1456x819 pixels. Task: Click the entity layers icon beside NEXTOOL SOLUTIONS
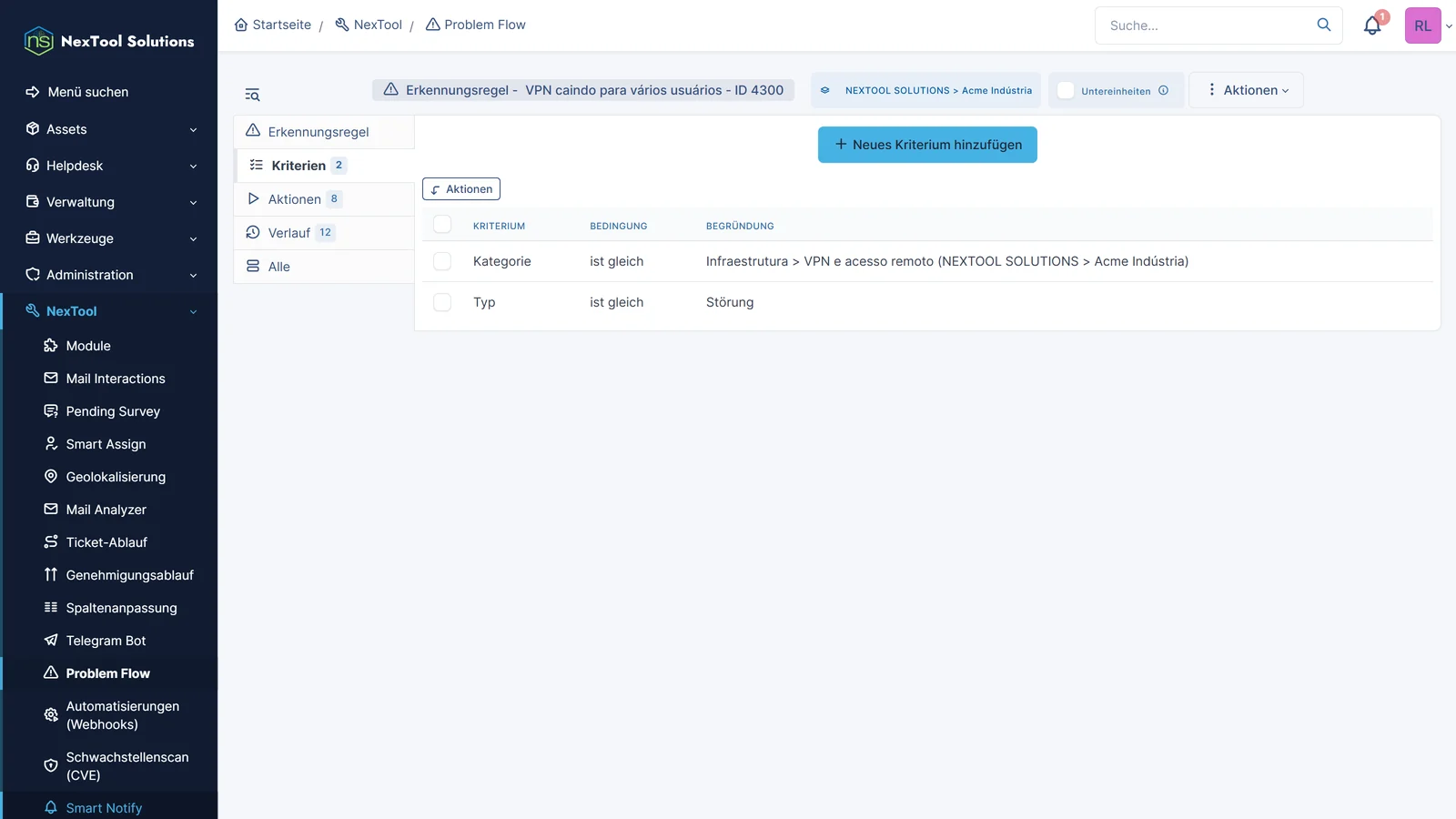click(x=825, y=90)
